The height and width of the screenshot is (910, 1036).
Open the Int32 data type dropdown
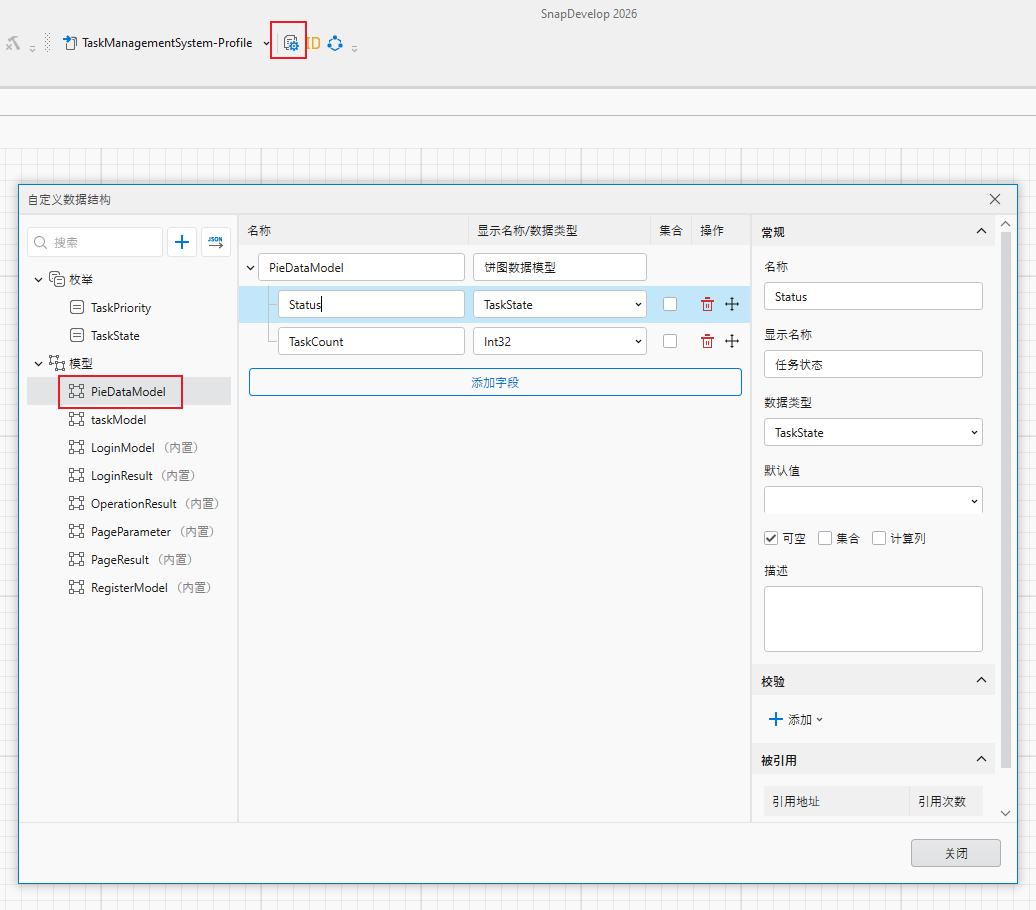[638, 342]
